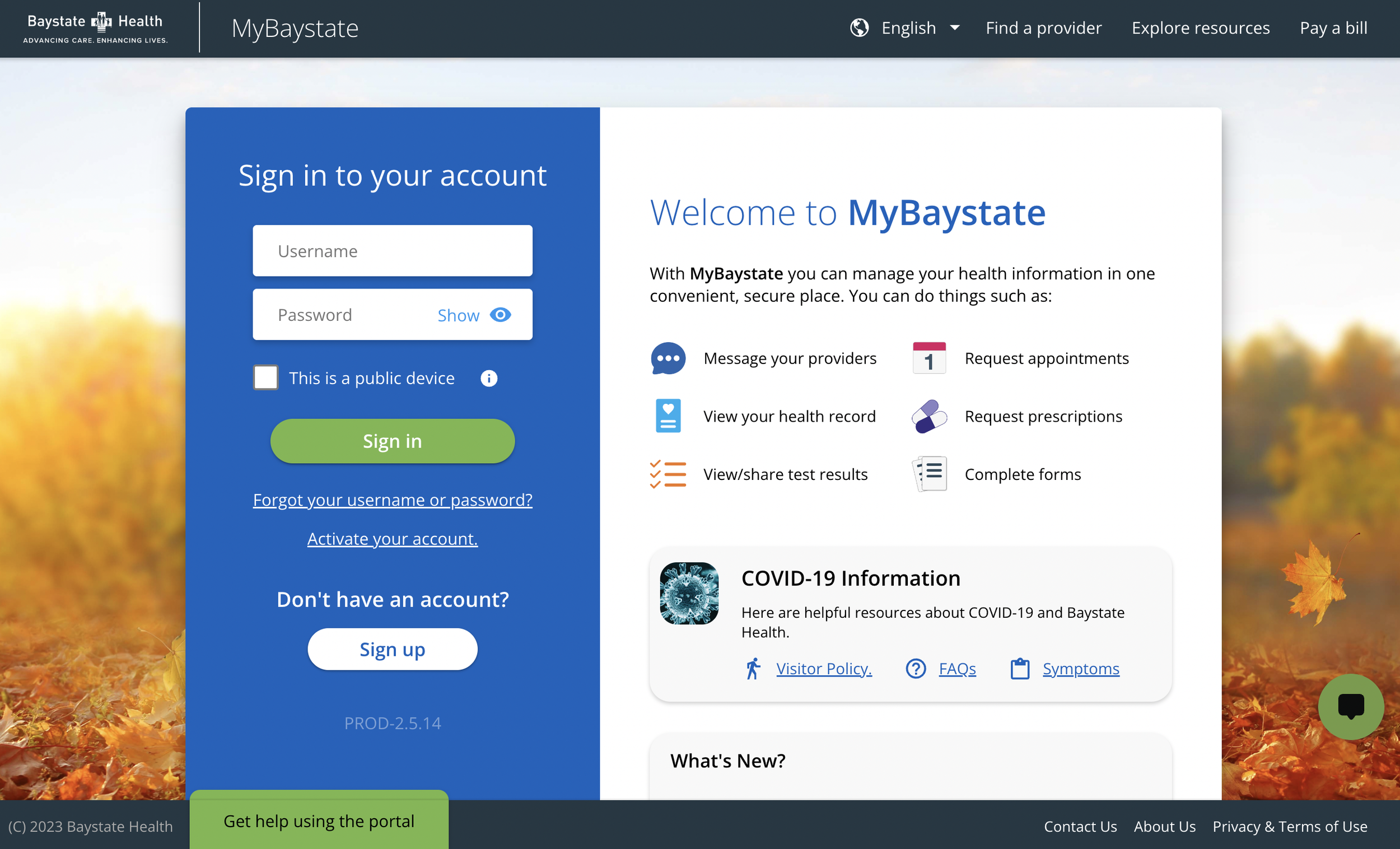Open the English language dropdown

point(908,28)
